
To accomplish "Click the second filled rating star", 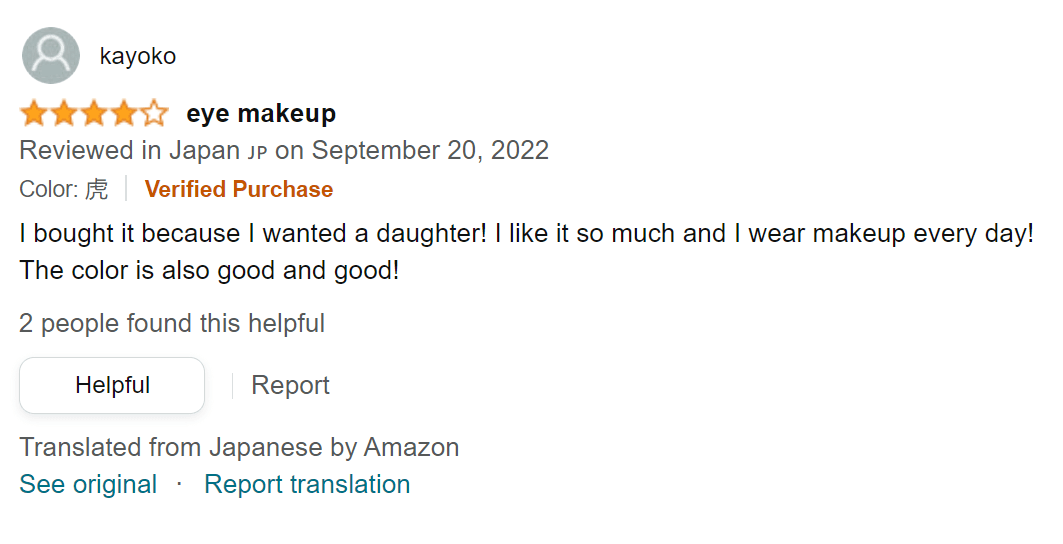I will click(64, 114).
